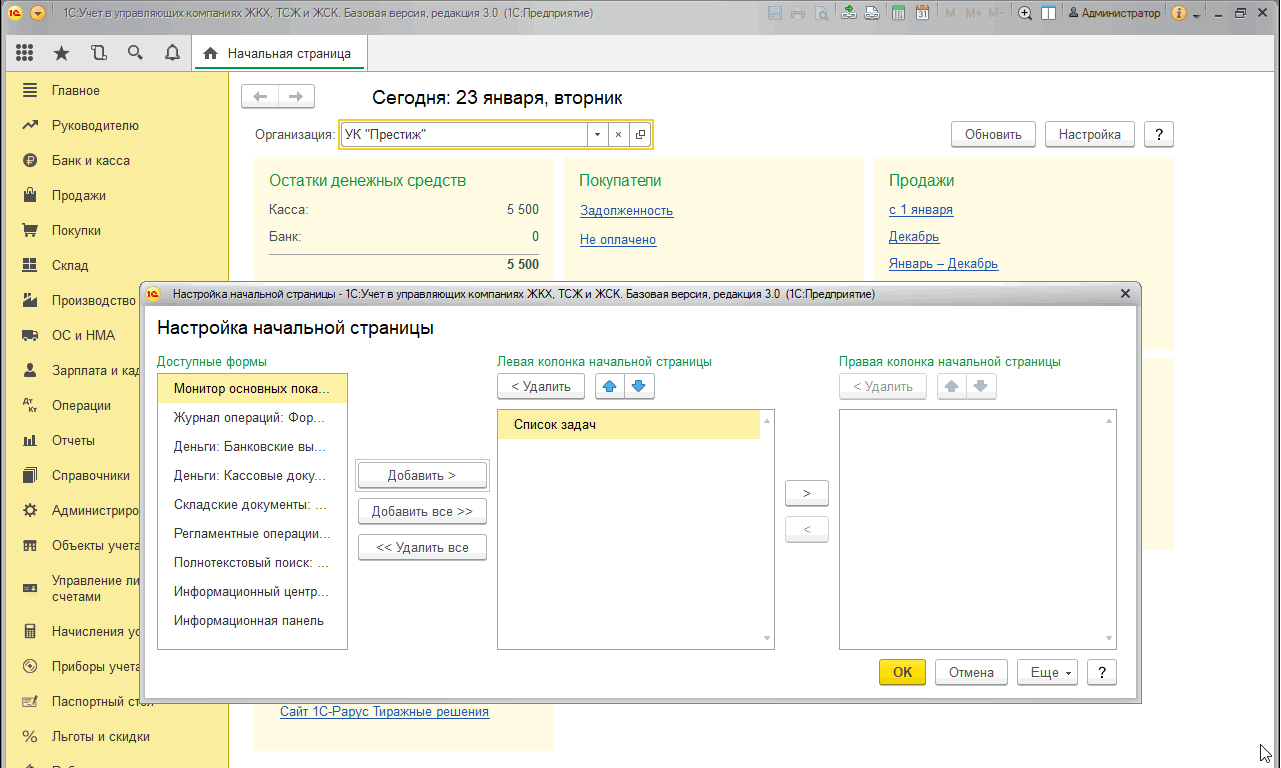Select Журнал операций: Фор... form

252,417
